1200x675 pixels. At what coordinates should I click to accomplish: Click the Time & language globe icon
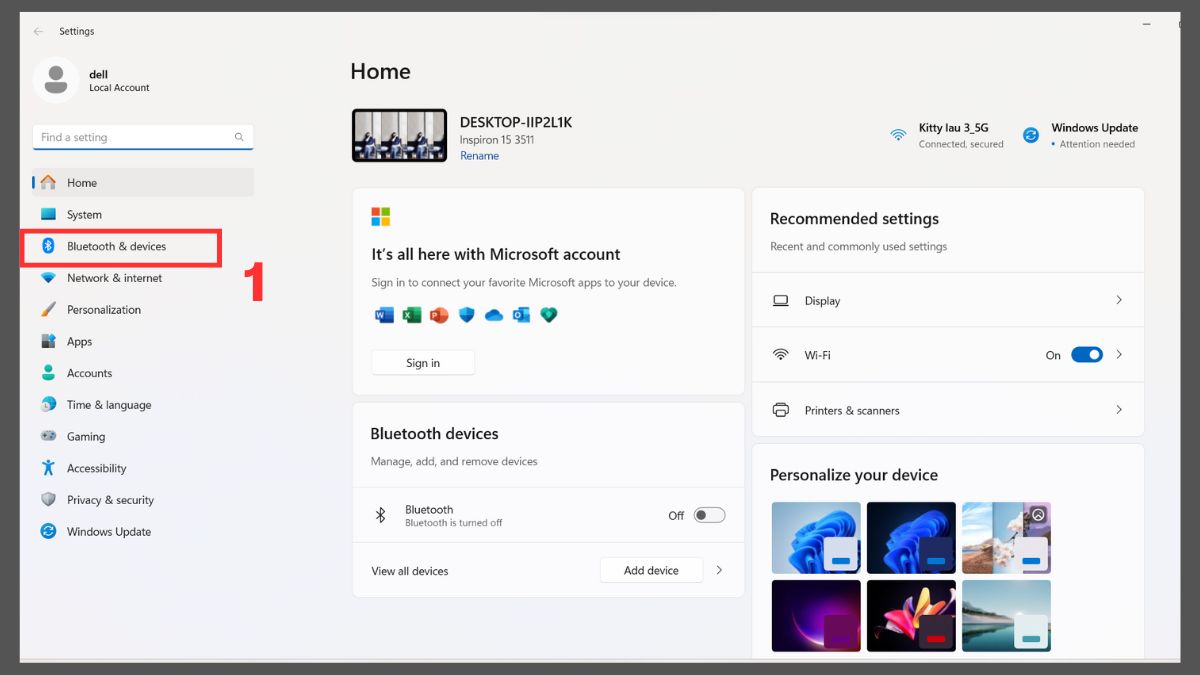(48, 405)
